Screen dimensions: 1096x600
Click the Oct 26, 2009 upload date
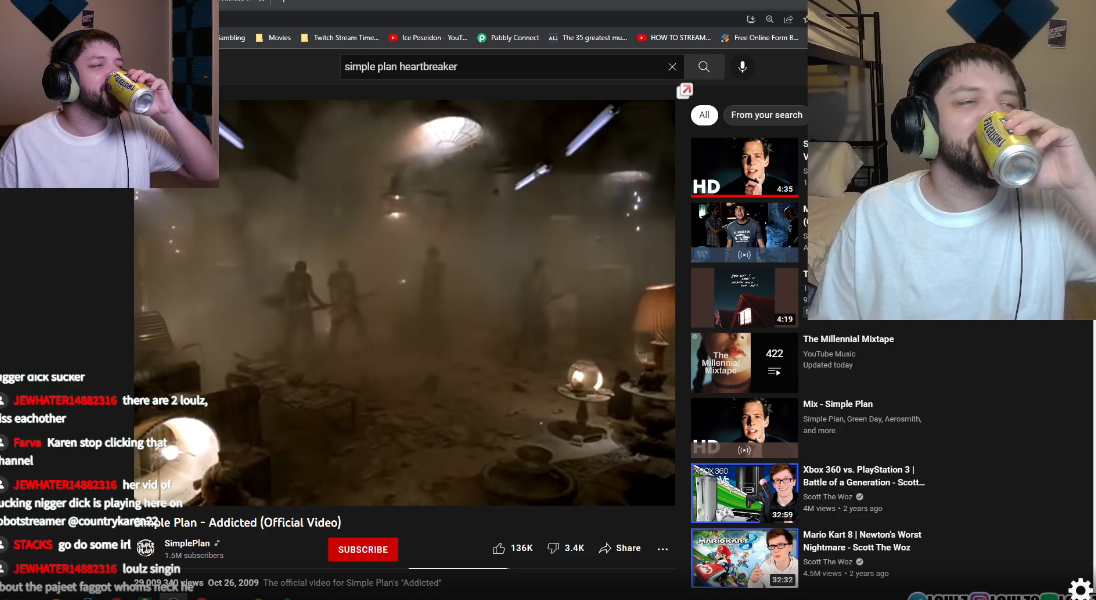(x=233, y=583)
